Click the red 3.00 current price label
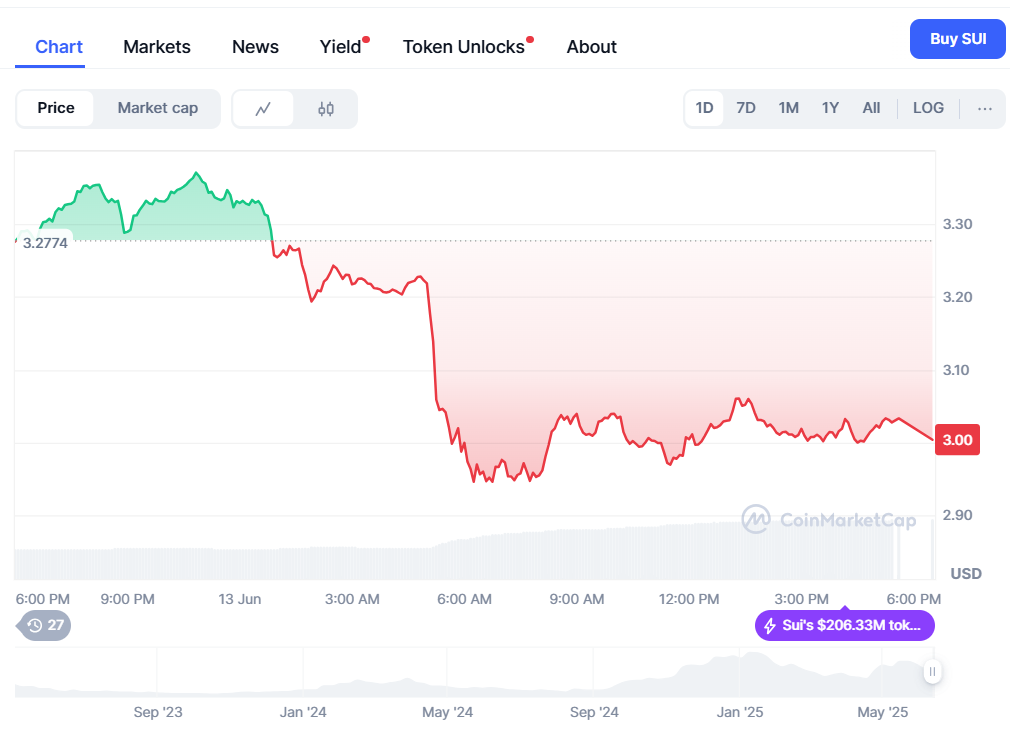 [x=957, y=440]
